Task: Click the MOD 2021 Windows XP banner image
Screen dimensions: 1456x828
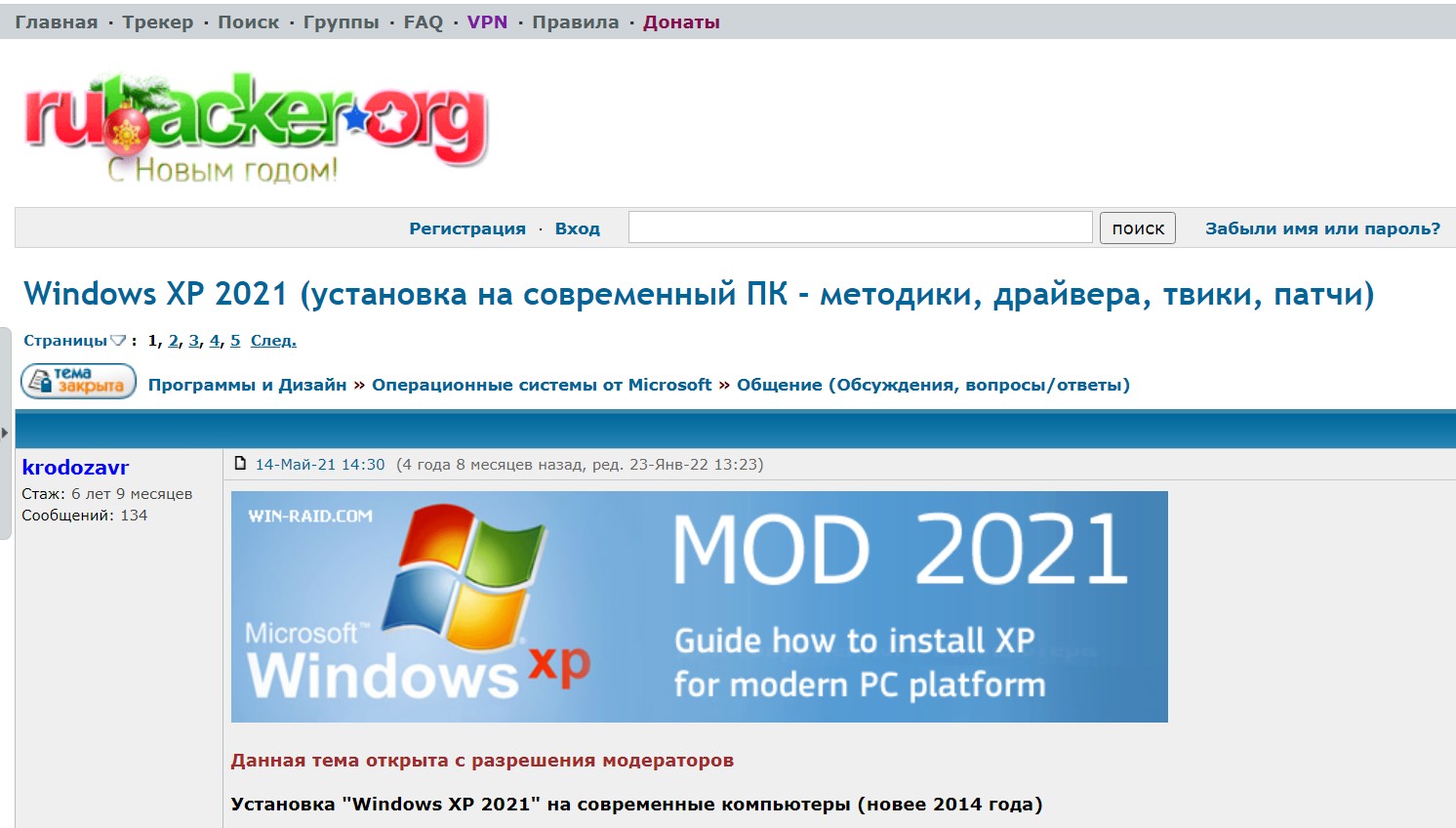Action: (699, 606)
